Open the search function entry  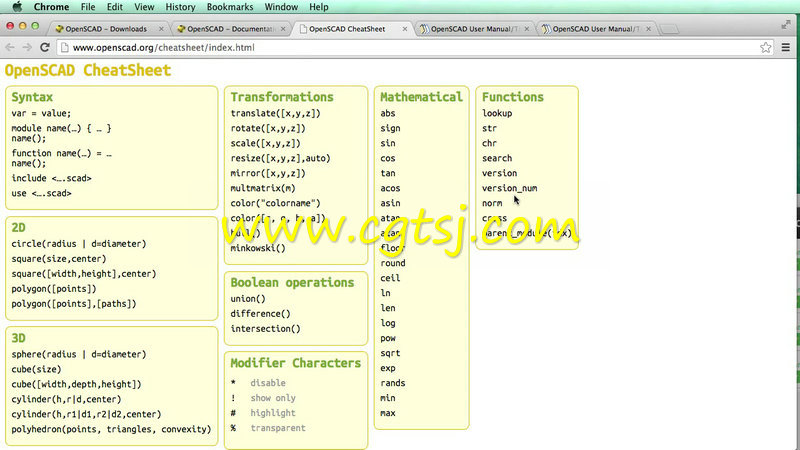(497, 158)
